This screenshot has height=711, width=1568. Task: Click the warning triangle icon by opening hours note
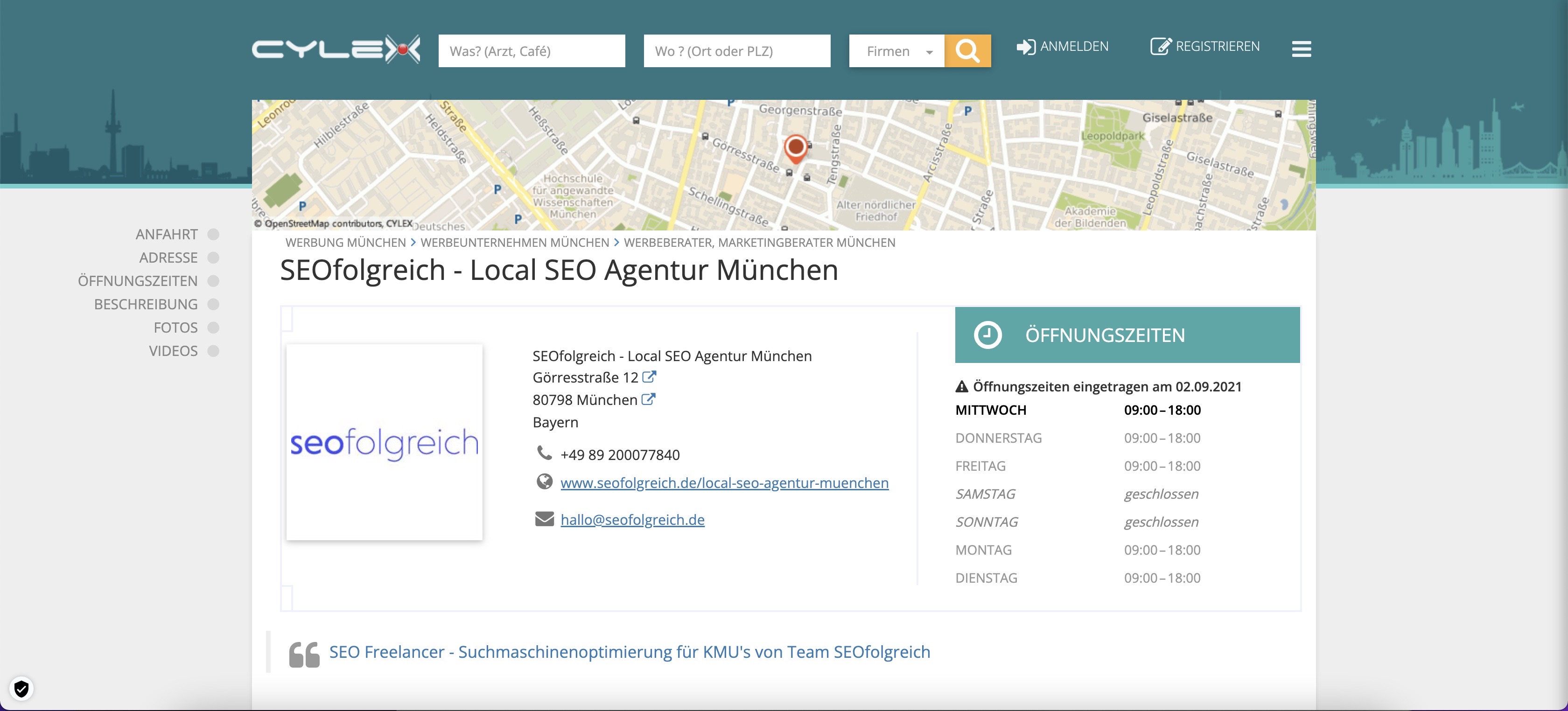[962, 387]
